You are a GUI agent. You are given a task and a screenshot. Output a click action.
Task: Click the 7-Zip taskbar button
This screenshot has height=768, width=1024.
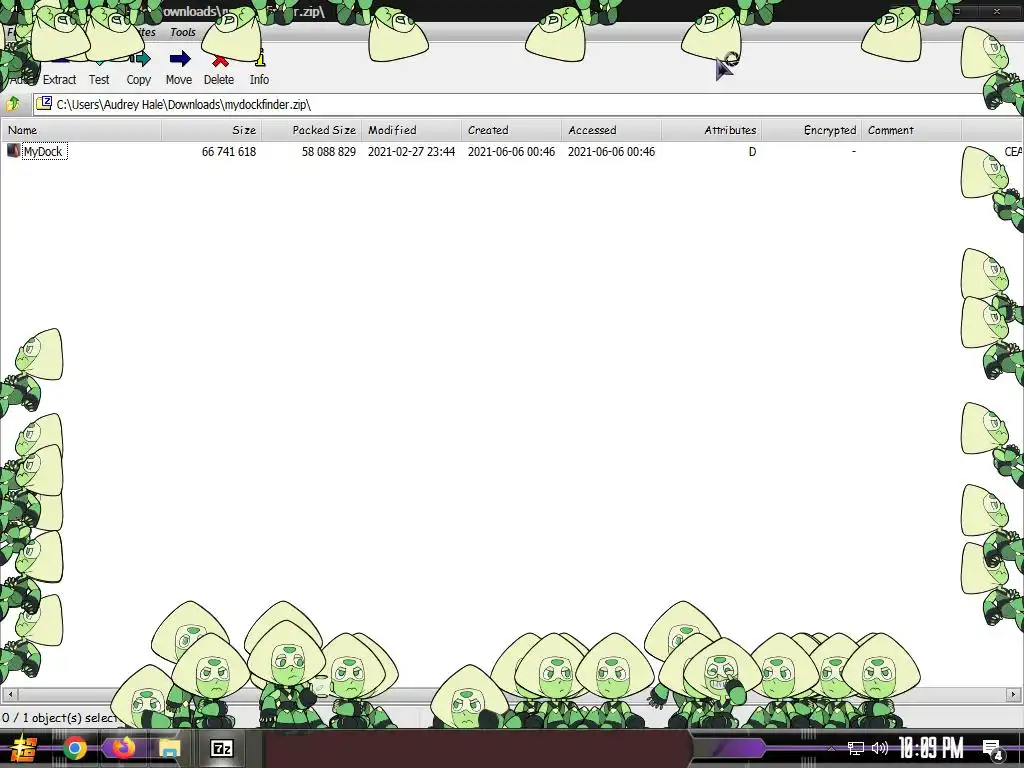coord(221,748)
